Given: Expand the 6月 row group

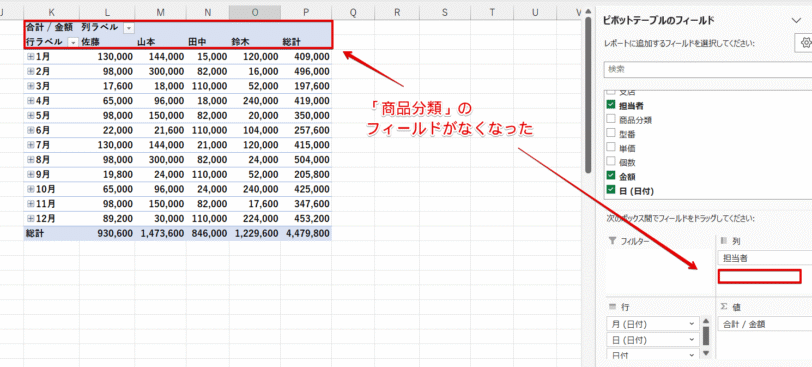Looking at the screenshot, I should (x=31, y=130).
